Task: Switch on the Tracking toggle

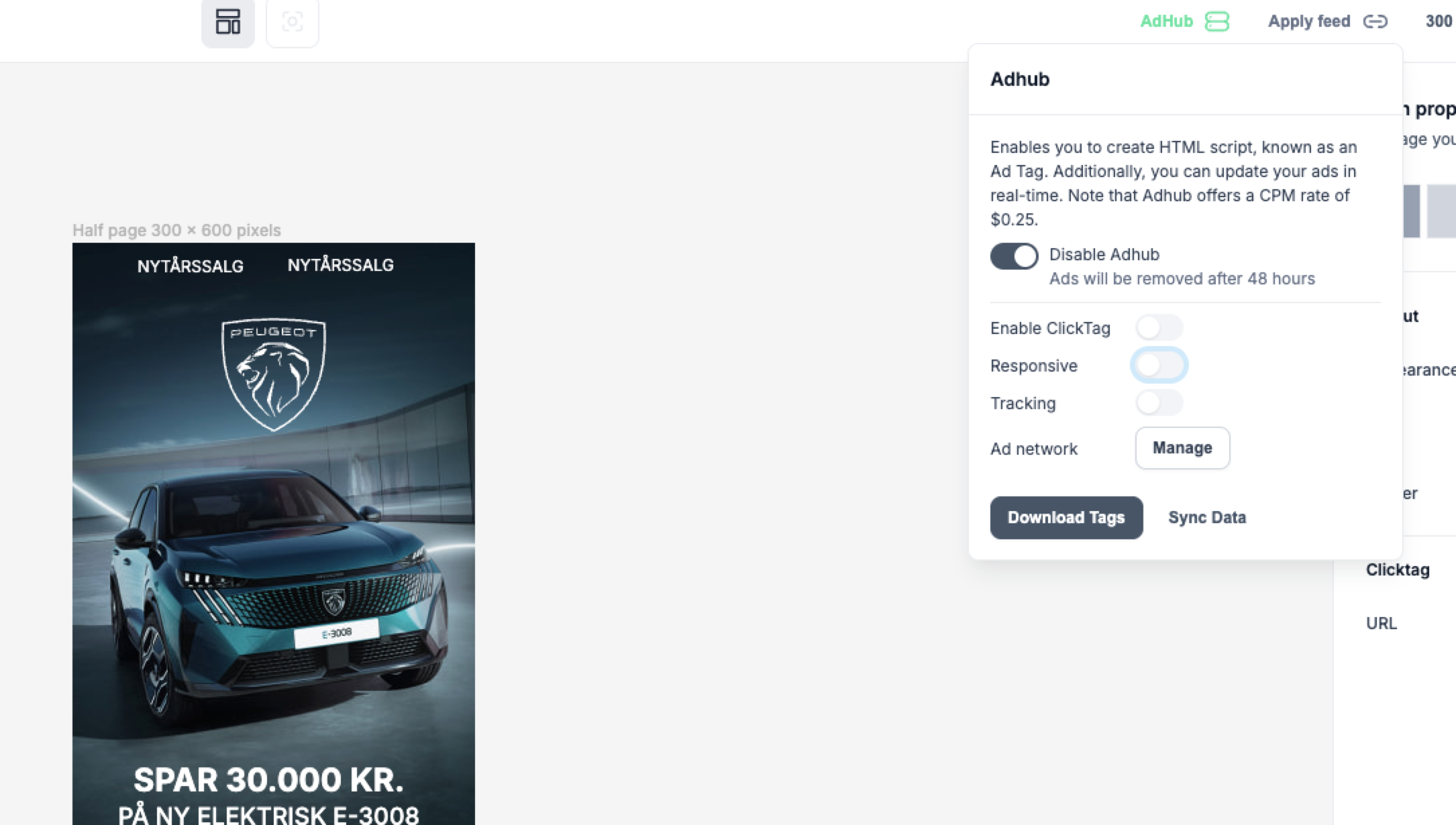Action: [x=1159, y=403]
